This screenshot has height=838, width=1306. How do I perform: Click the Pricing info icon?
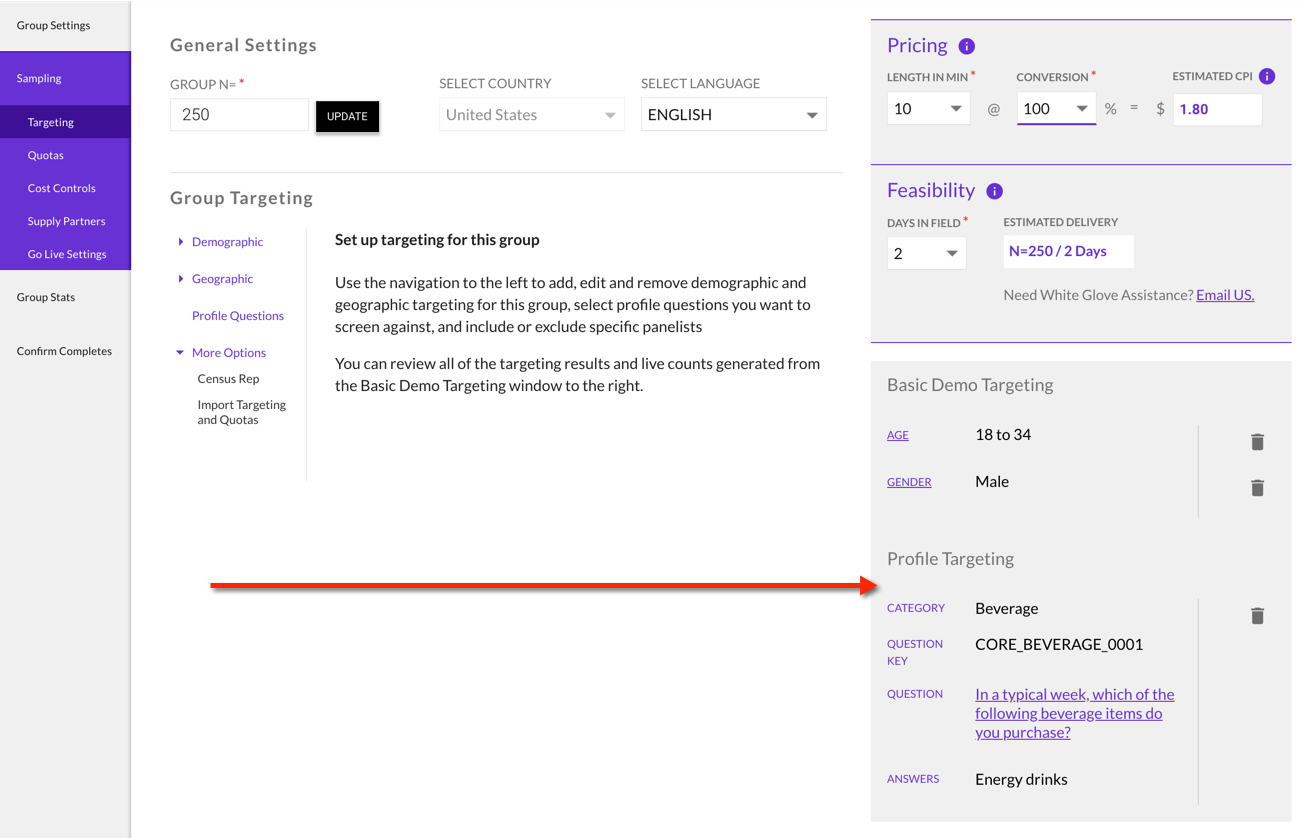point(966,46)
